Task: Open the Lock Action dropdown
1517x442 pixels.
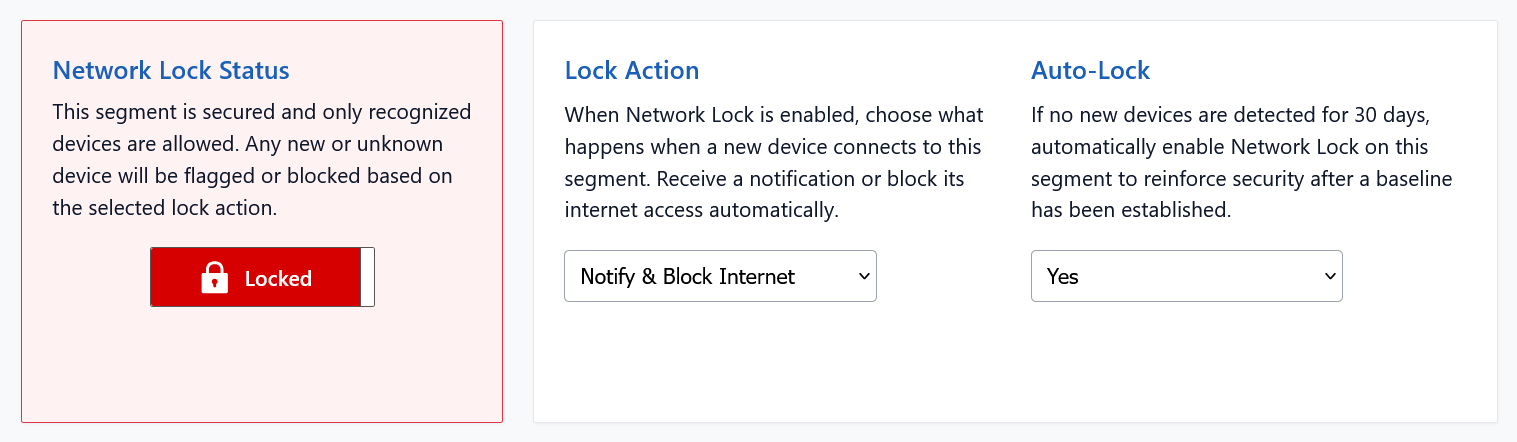Action: pos(720,276)
